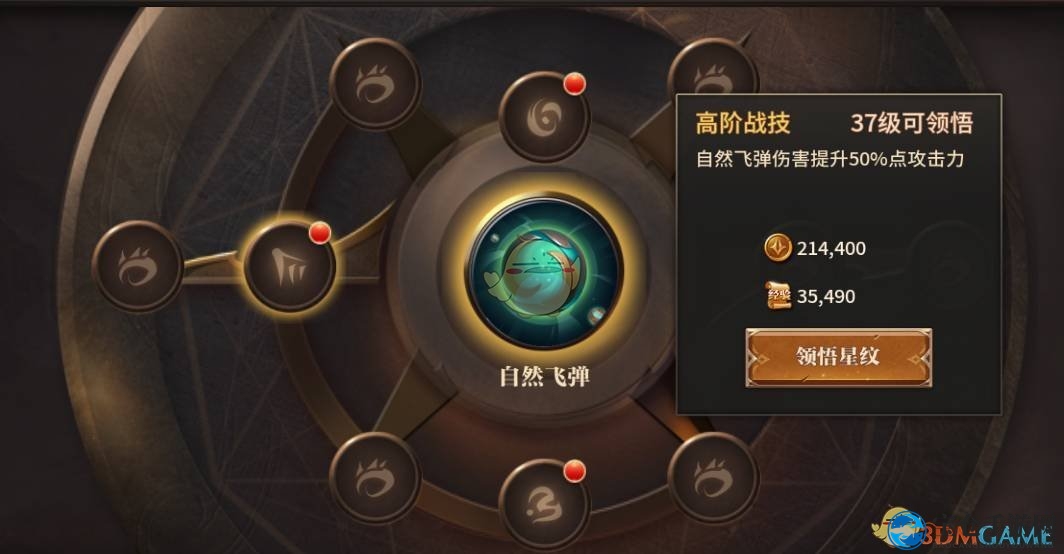This screenshot has width=1064, height=554.
Task: Select the lower-right claw rune node
Action: point(713,477)
